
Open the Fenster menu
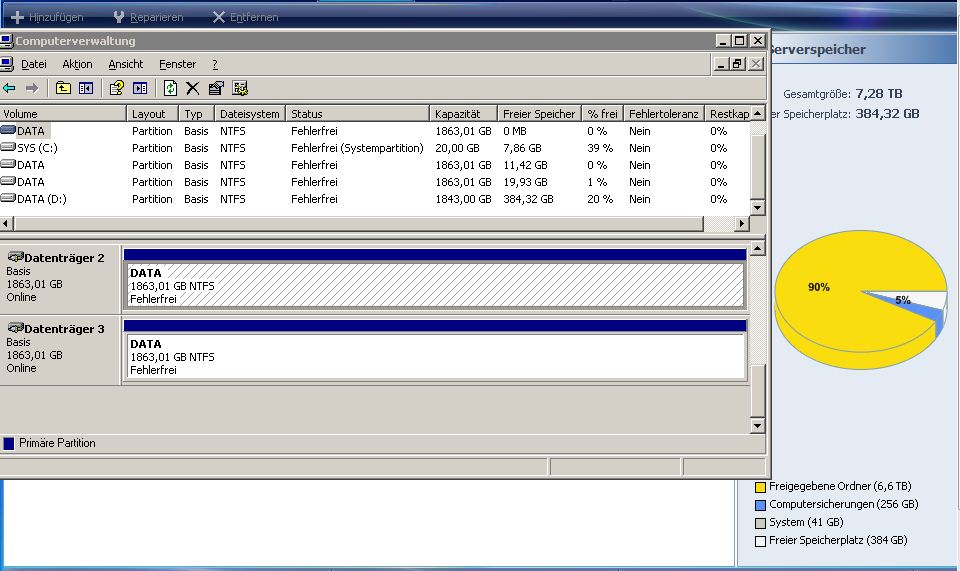(x=178, y=64)
